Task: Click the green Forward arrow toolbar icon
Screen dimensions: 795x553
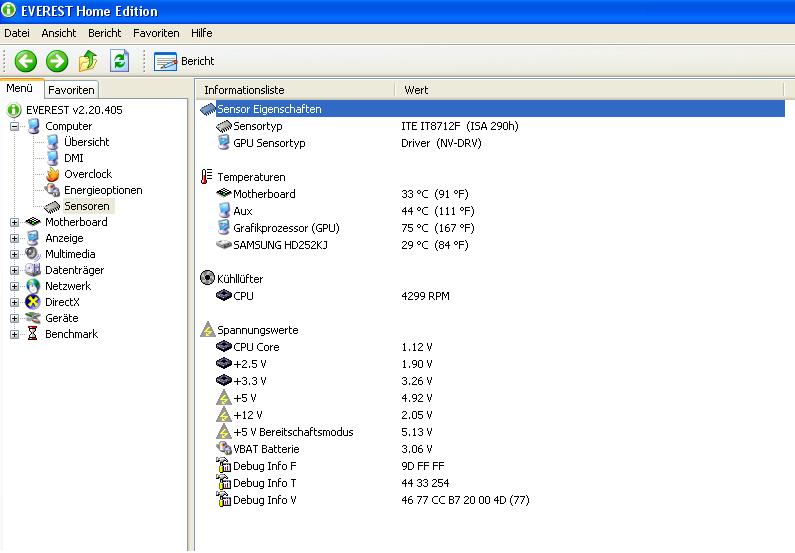Action: pyautogui.click(x=57, y=61)
